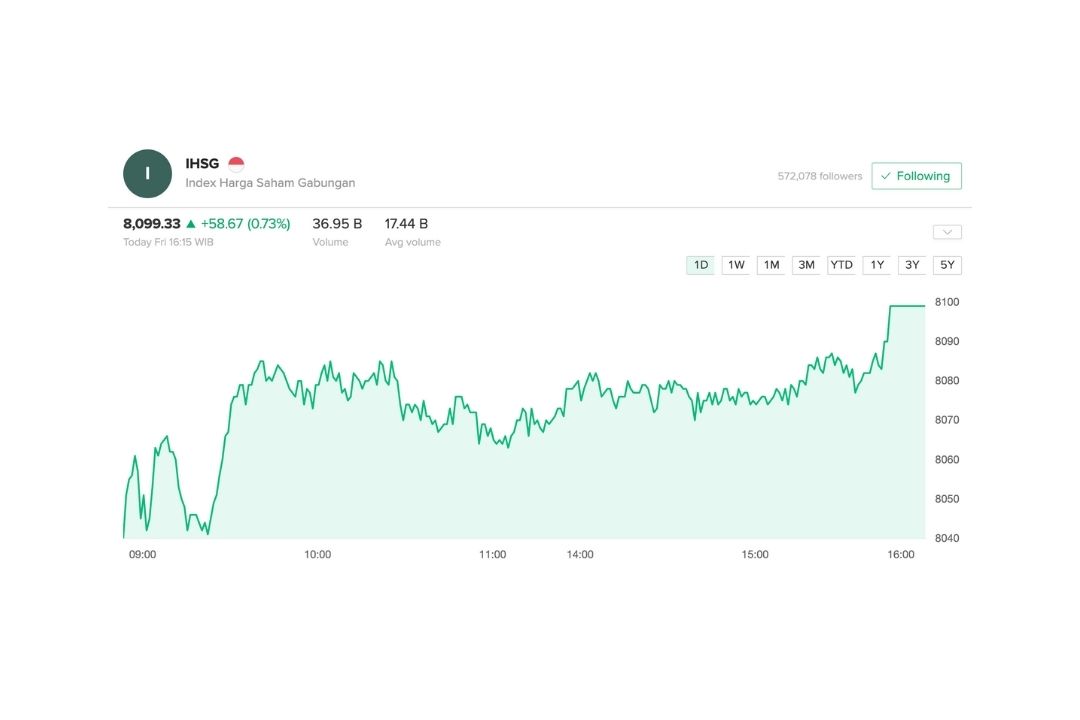The width and height of the screenshot is (1080, 720).
Task: Click the 36.95 B volume value
Action: [x=337, y=224]
